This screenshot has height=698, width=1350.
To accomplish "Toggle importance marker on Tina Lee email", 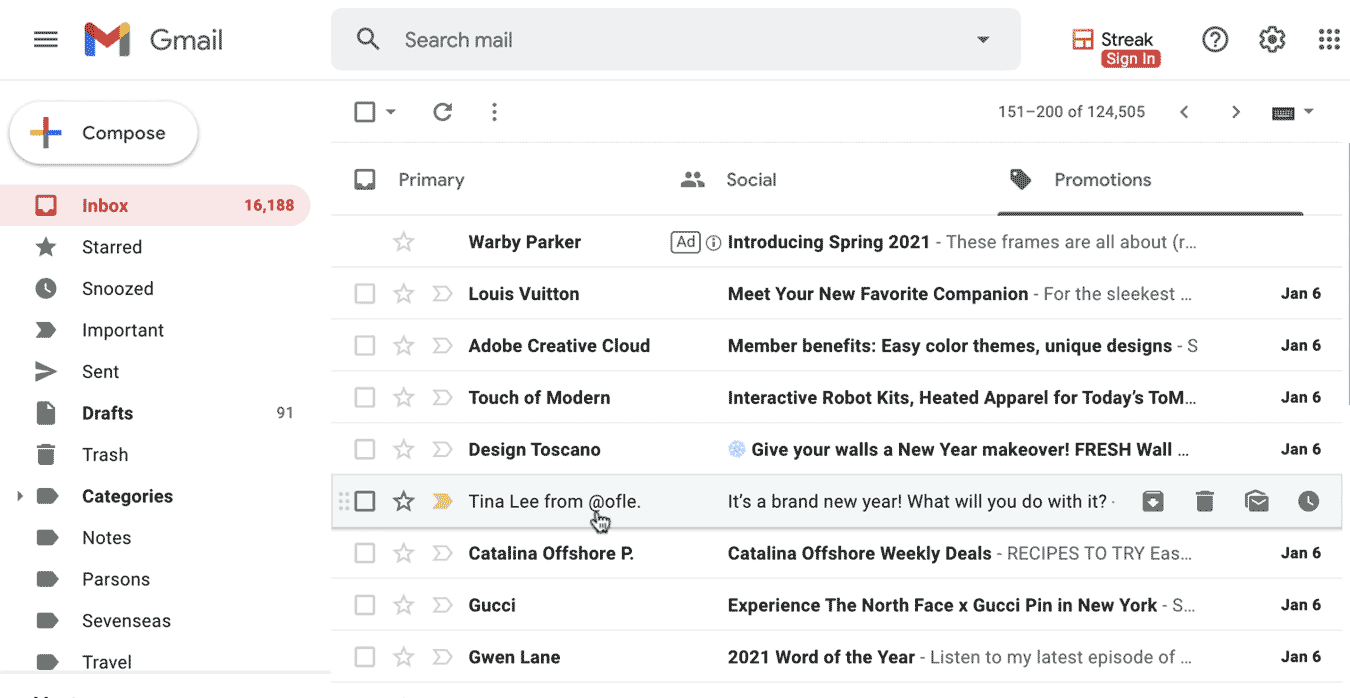I will (442, 501).
